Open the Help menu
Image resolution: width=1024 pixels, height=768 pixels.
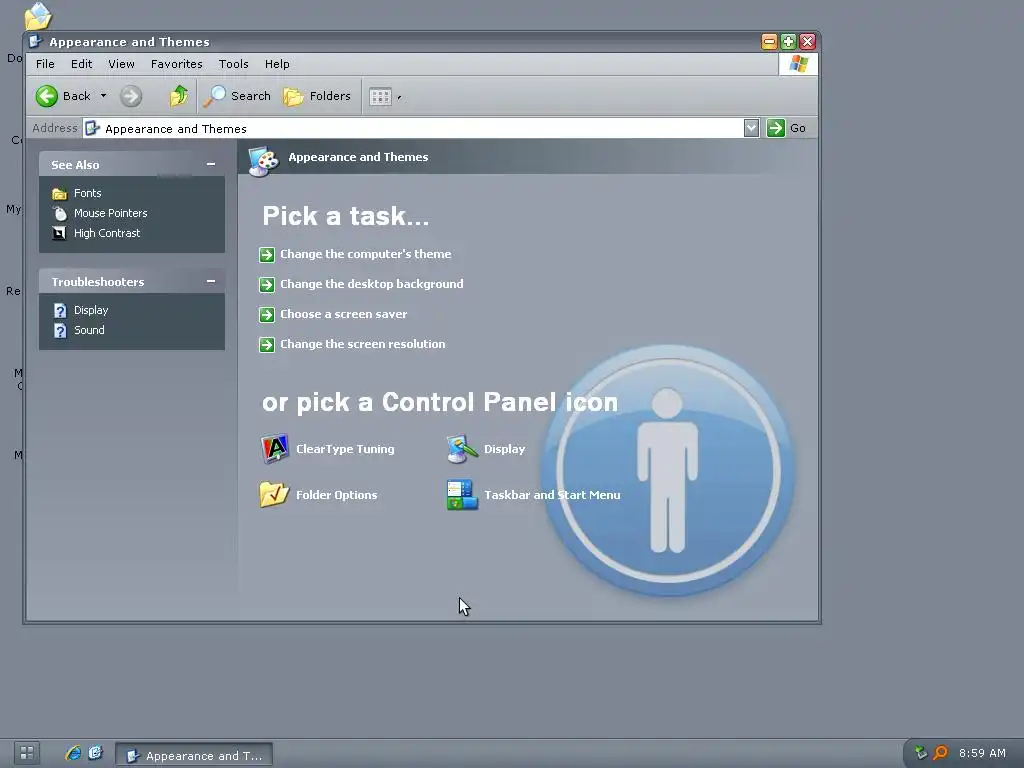[277, 64]
